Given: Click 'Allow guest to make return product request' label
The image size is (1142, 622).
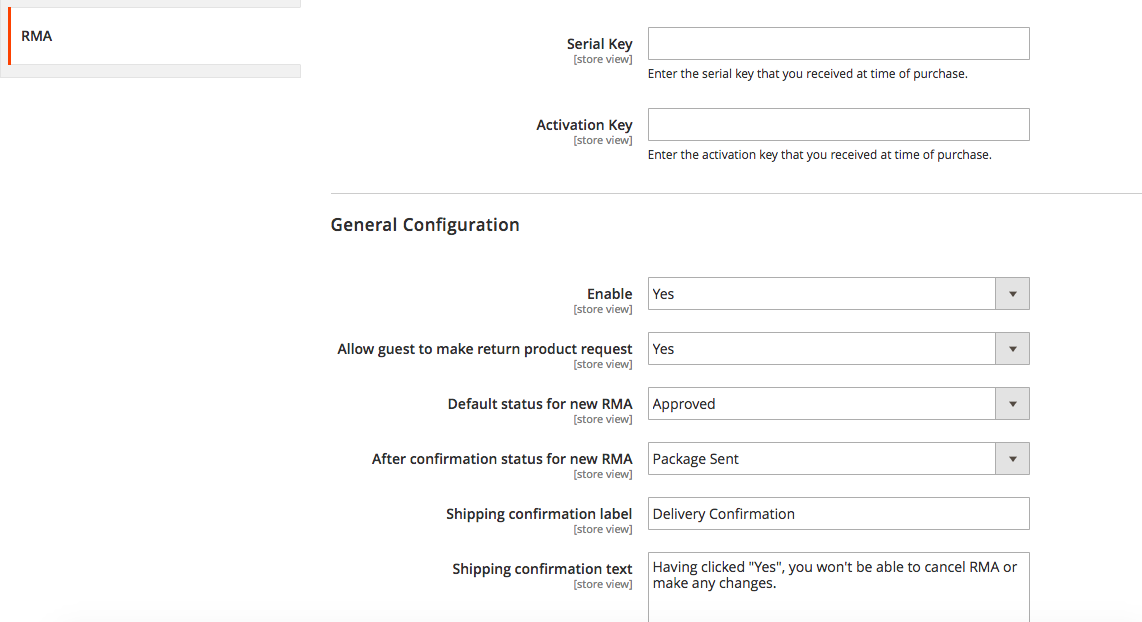Looking at the screenshot, I should click(484, 349).
